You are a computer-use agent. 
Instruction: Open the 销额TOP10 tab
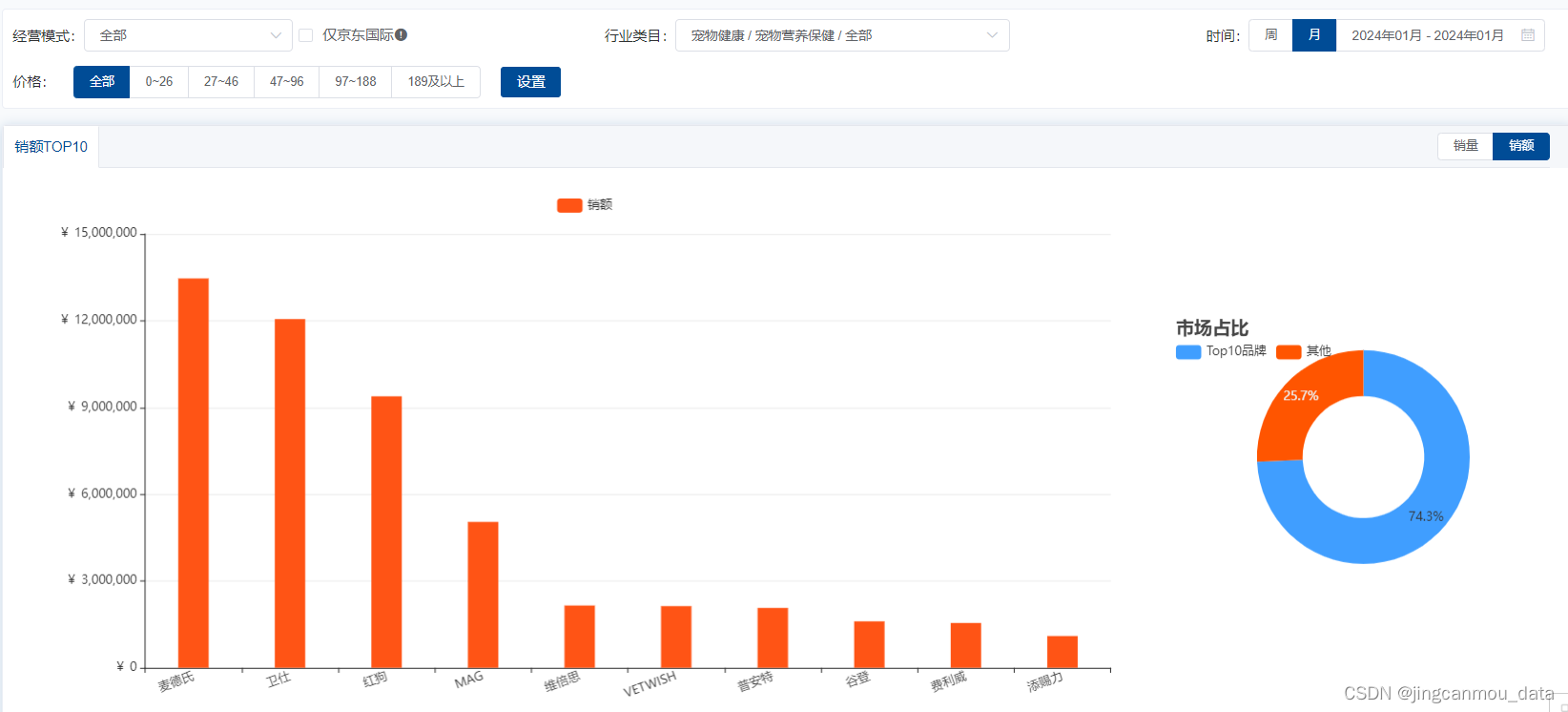click(52, 147)
